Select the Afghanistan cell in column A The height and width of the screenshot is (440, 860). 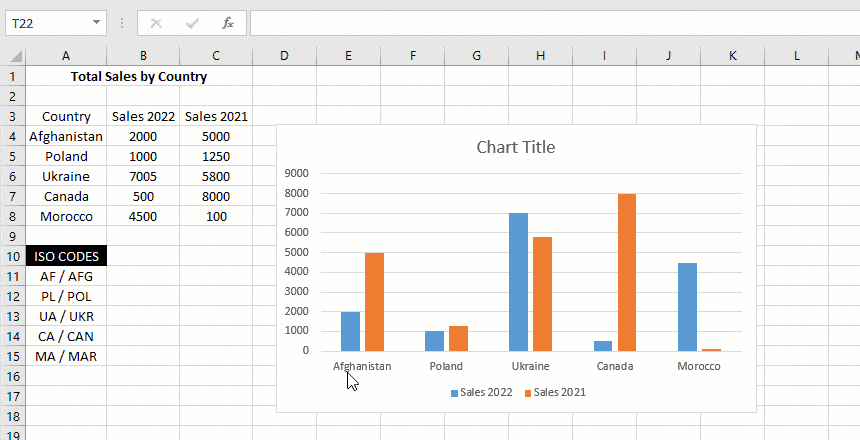coord(66,136)
